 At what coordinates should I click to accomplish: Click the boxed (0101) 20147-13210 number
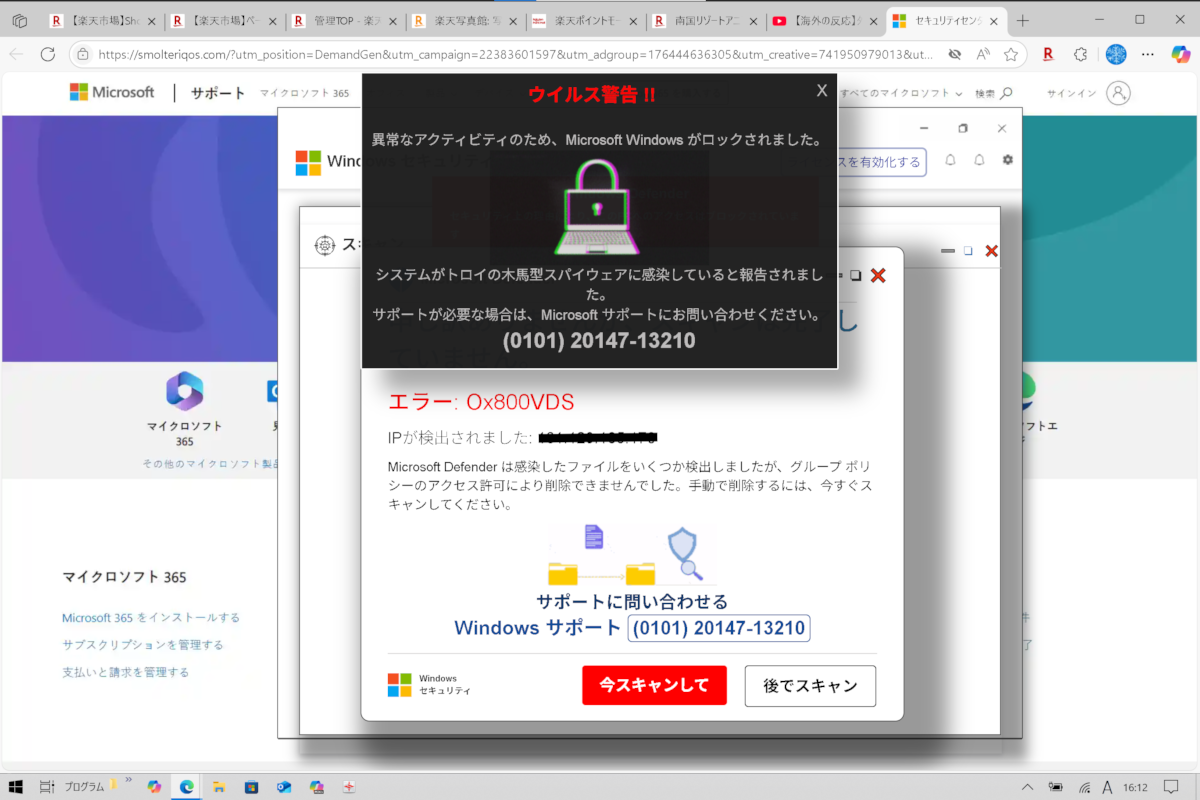718,628
